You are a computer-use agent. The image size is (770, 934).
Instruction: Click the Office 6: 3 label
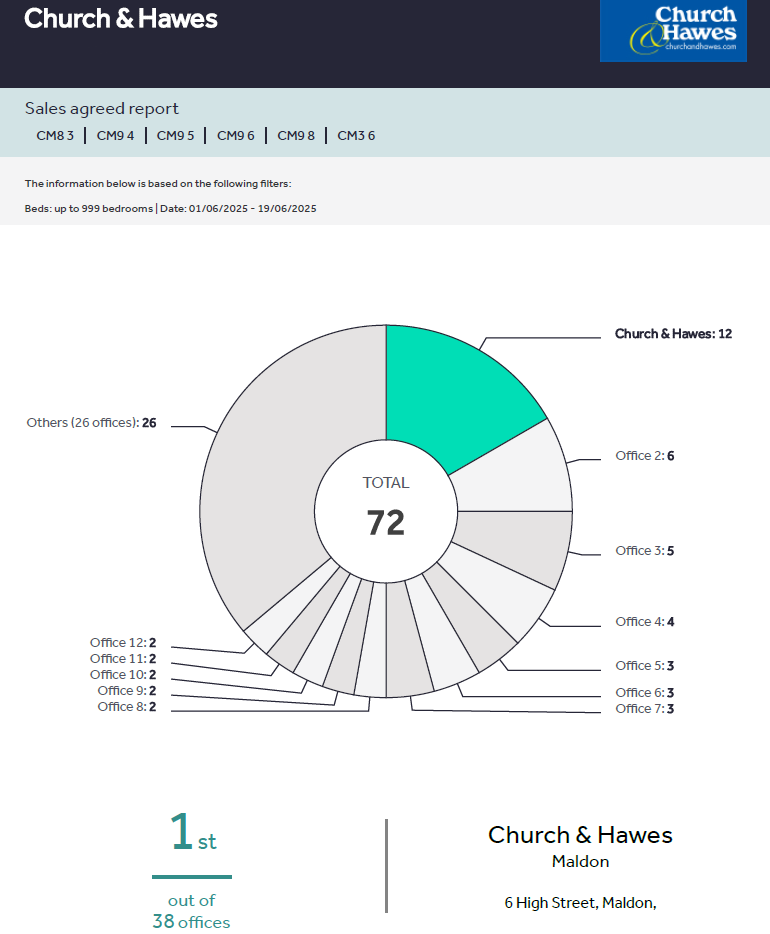[x=644, y=693]
